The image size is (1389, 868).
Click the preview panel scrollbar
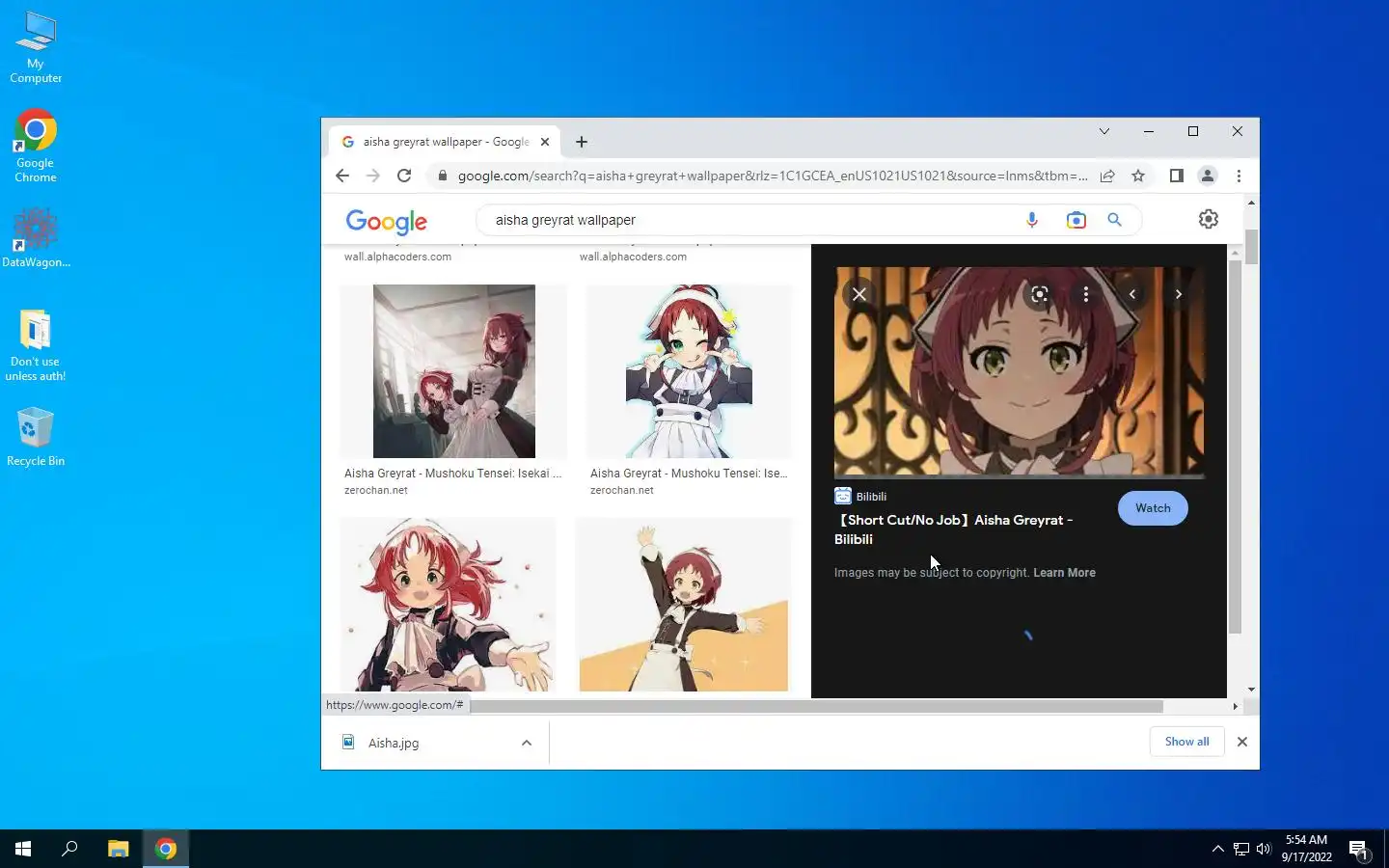coord(1235,446)
